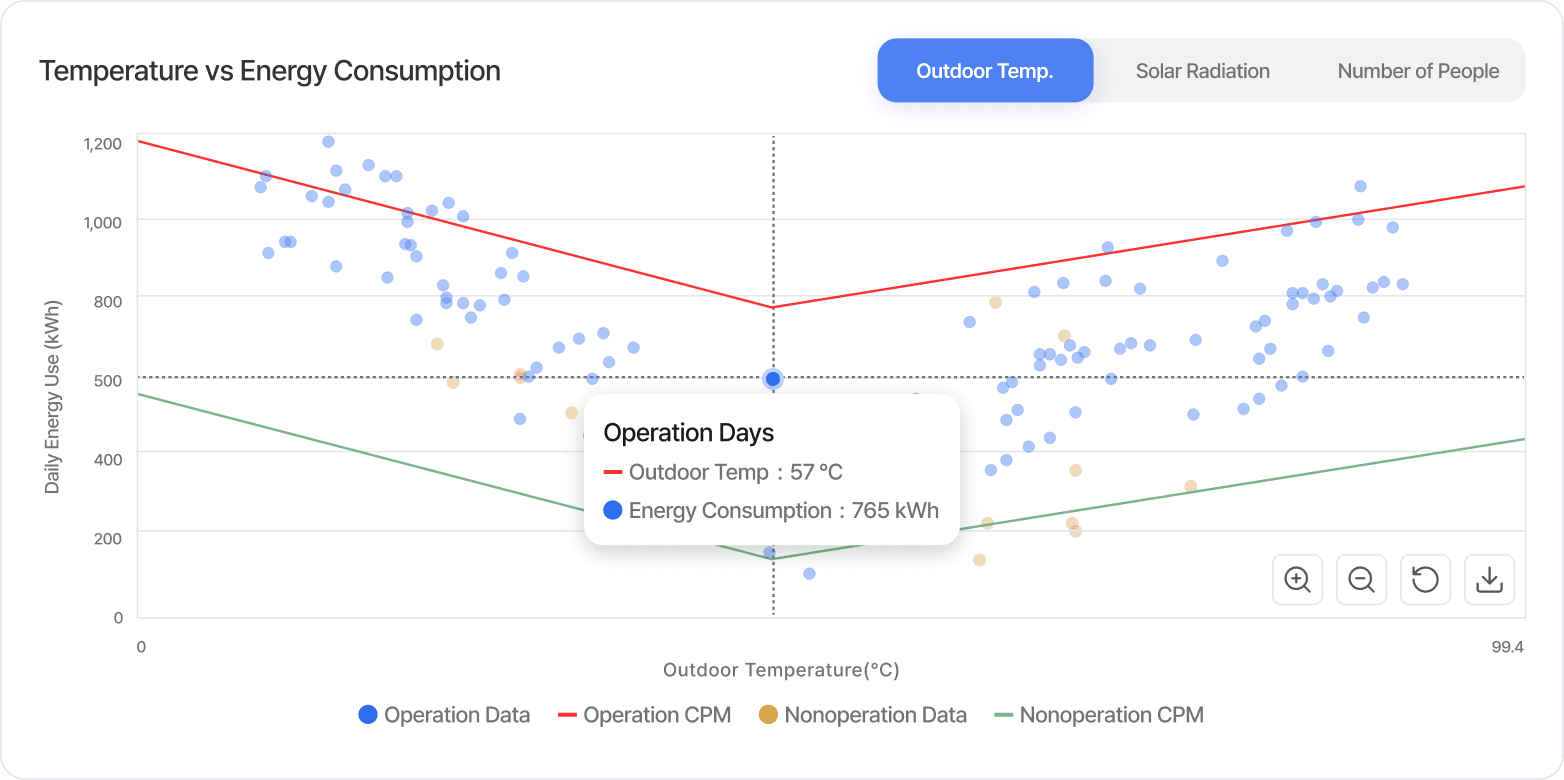Click the download chart icon
Viewport: 1564px width, 780px height.
(1489, 579)
